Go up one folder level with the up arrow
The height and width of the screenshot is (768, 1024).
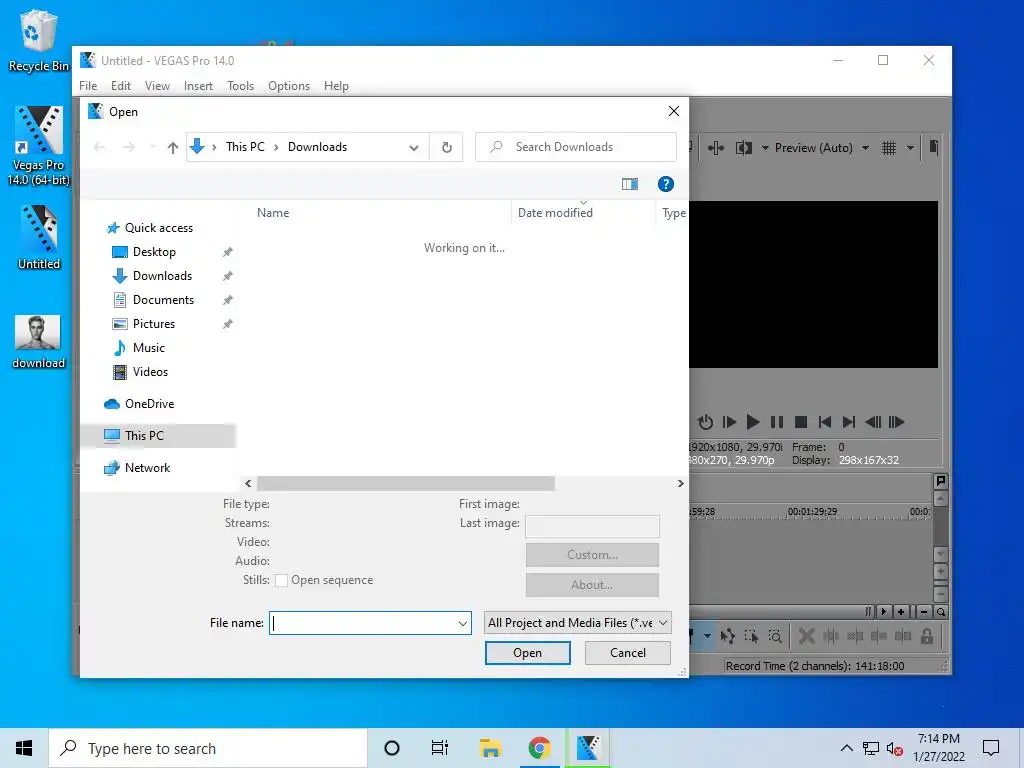172,148
